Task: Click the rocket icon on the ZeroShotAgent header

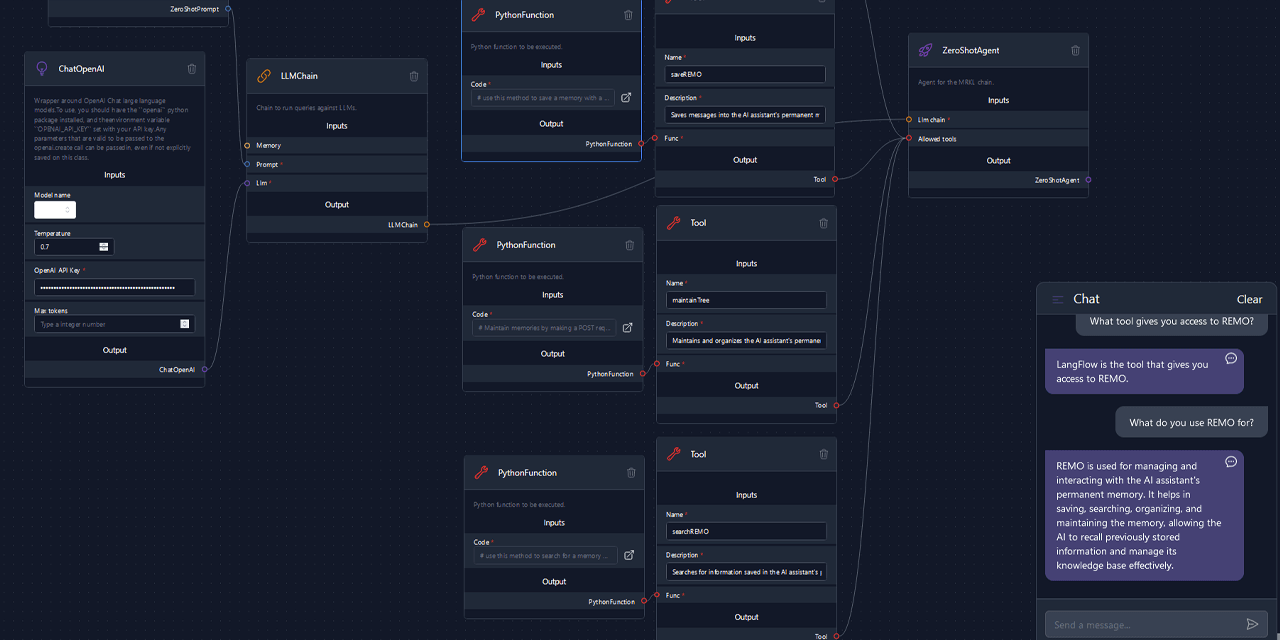Action: pyautogui.click(x=922, y=49)
